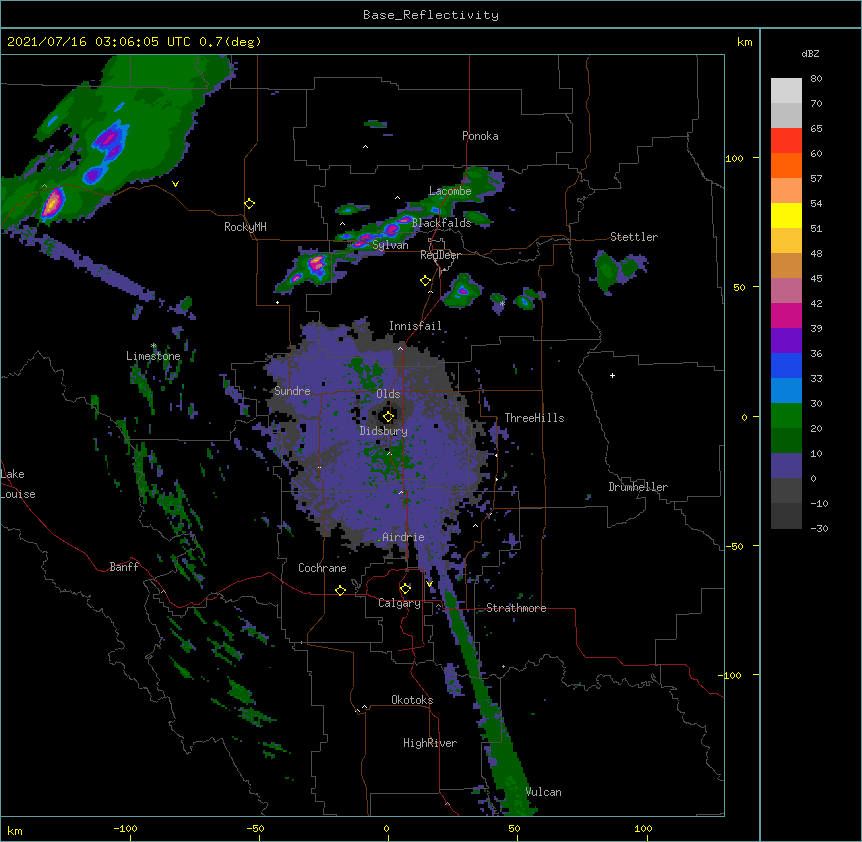This screenshot has width=862, height=842.
Task: Click the Vulcan label
Action: pos(543,792)
